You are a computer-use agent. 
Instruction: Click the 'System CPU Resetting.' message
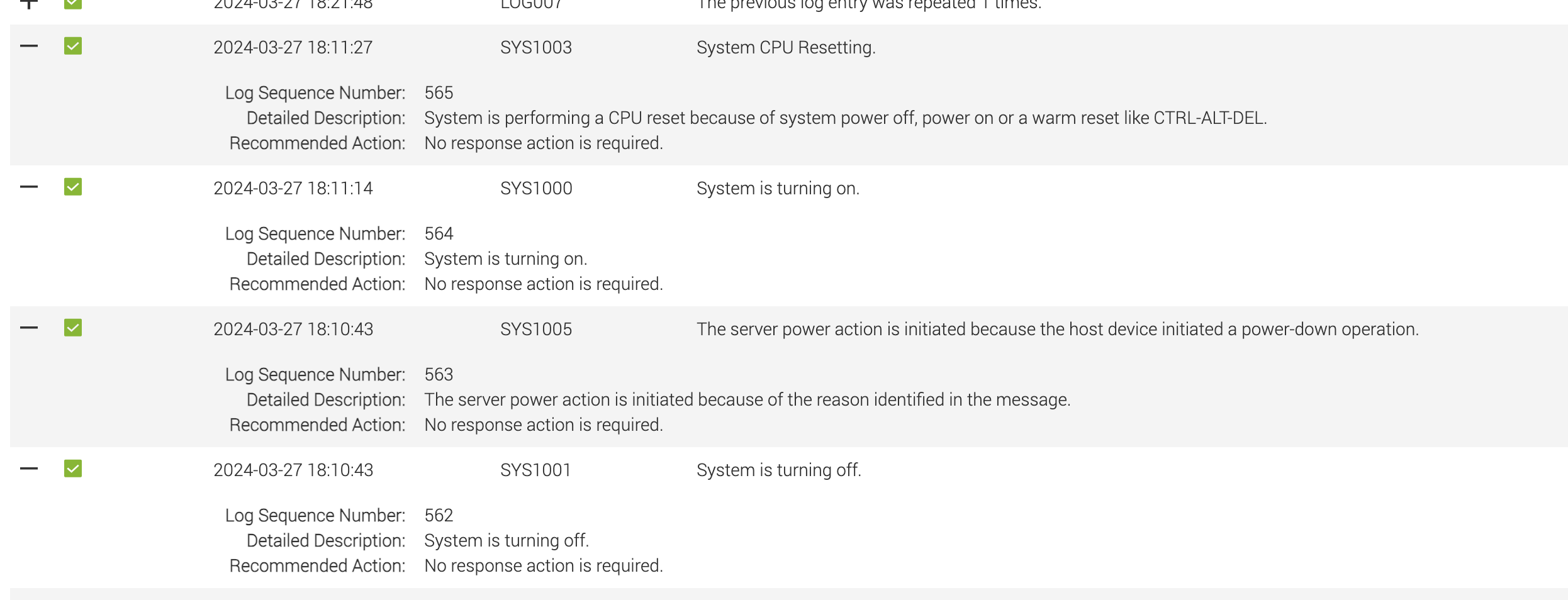coord(786,47)
